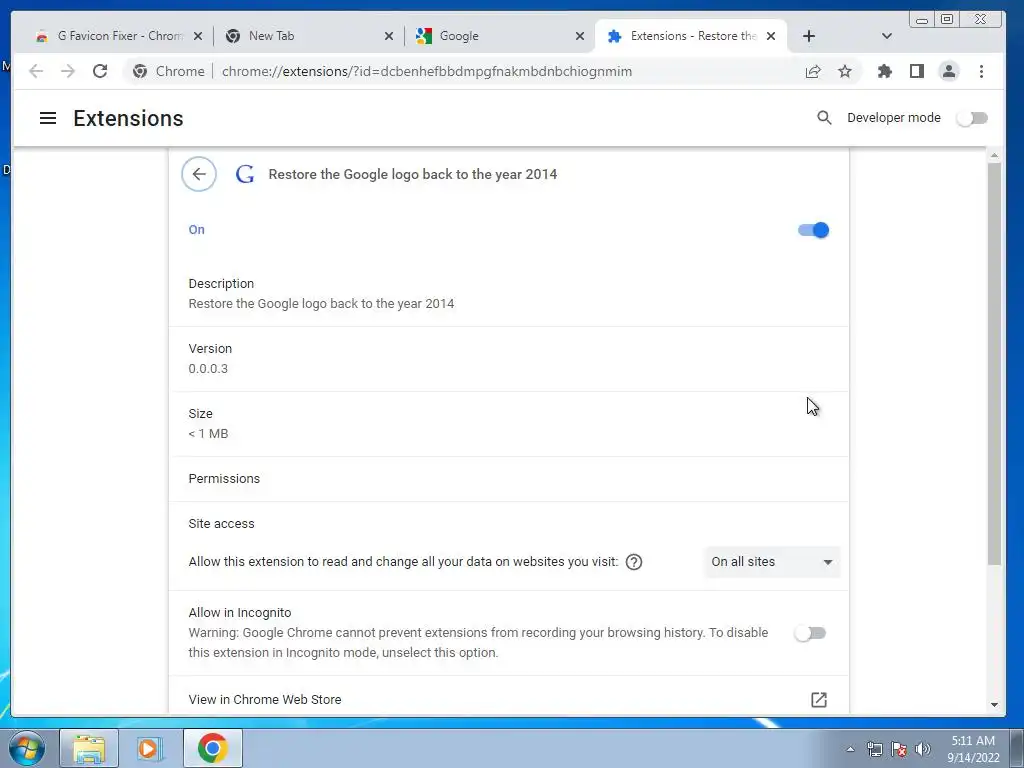1024x768 pixels.
Task: Close the Extensions tab
Action: coord(771,37)
